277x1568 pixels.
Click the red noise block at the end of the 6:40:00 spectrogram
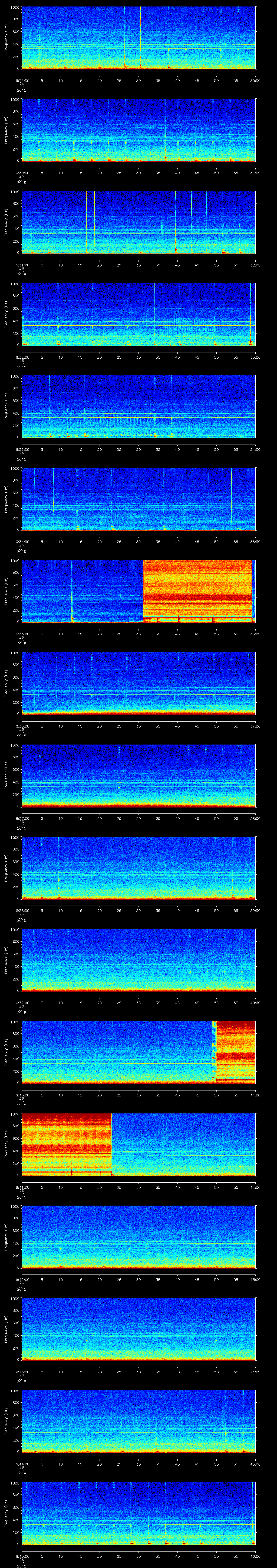(236, 1052)
